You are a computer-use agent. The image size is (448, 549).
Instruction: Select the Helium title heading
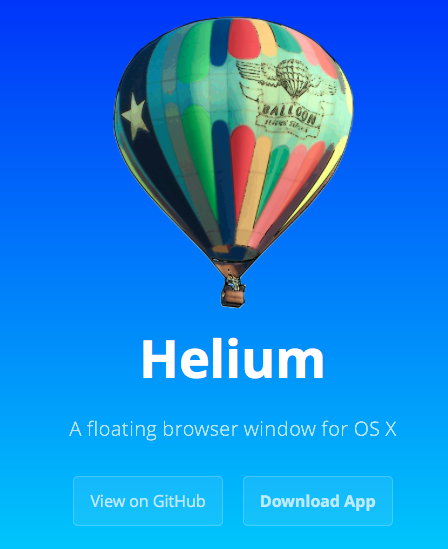233,359
